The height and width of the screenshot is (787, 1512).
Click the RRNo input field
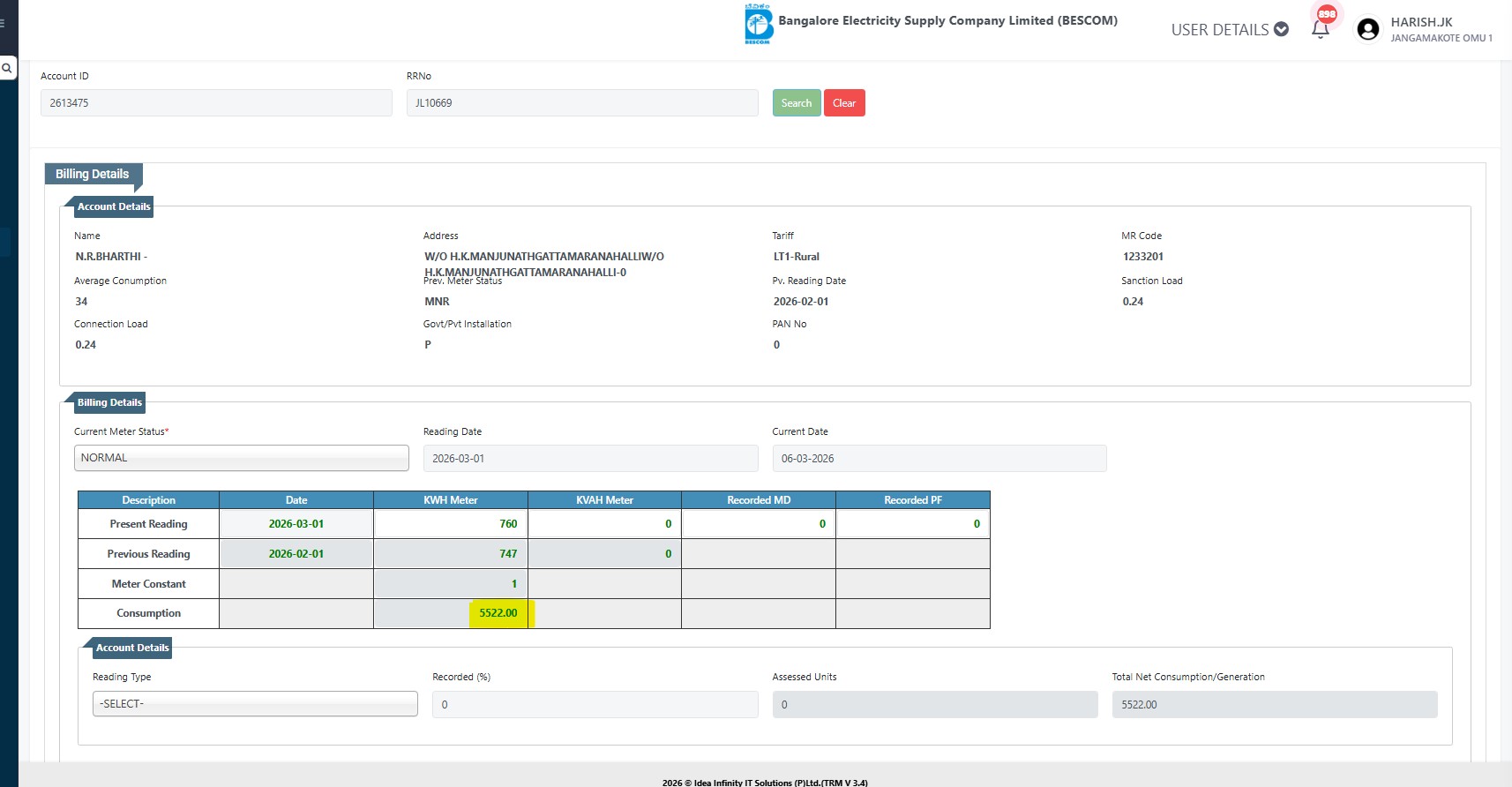(581, 103)
